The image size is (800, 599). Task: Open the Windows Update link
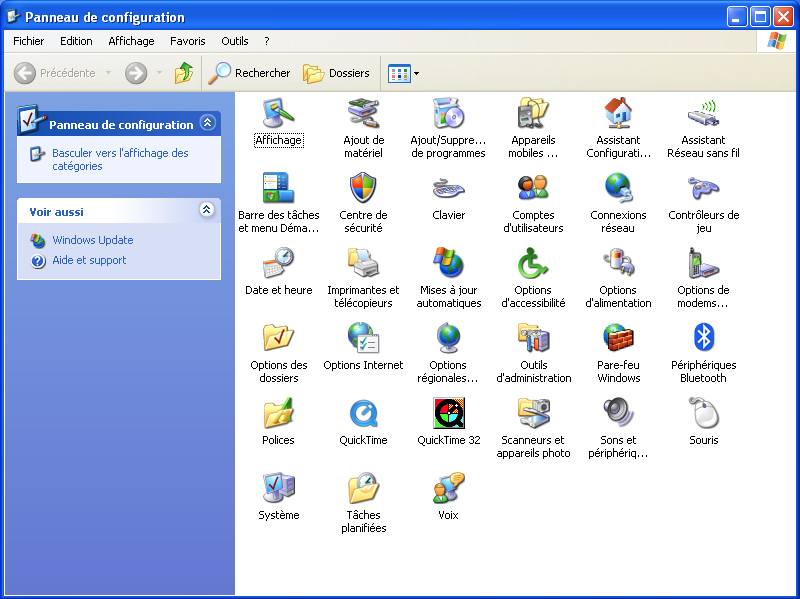point(92,240)
